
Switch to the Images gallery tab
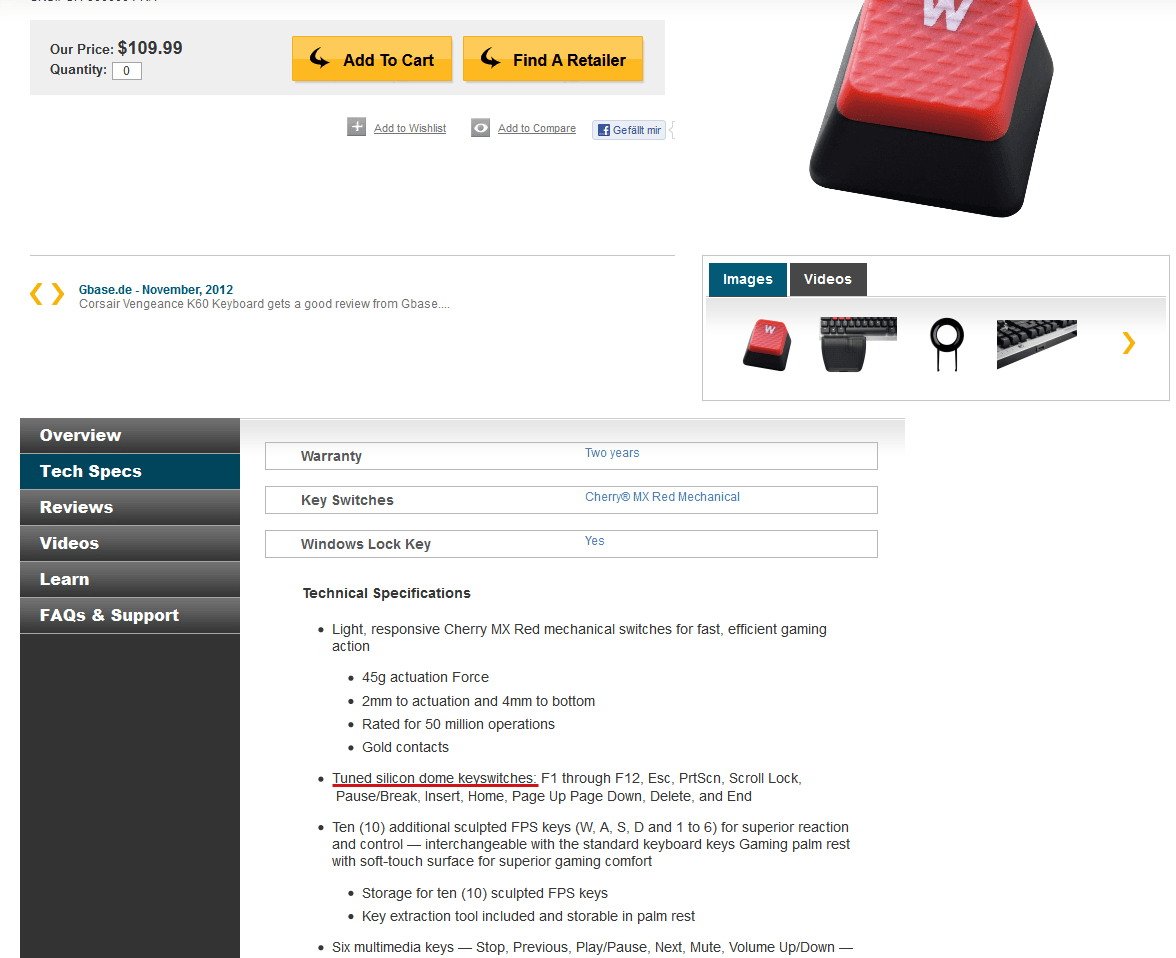click(748, 279)
